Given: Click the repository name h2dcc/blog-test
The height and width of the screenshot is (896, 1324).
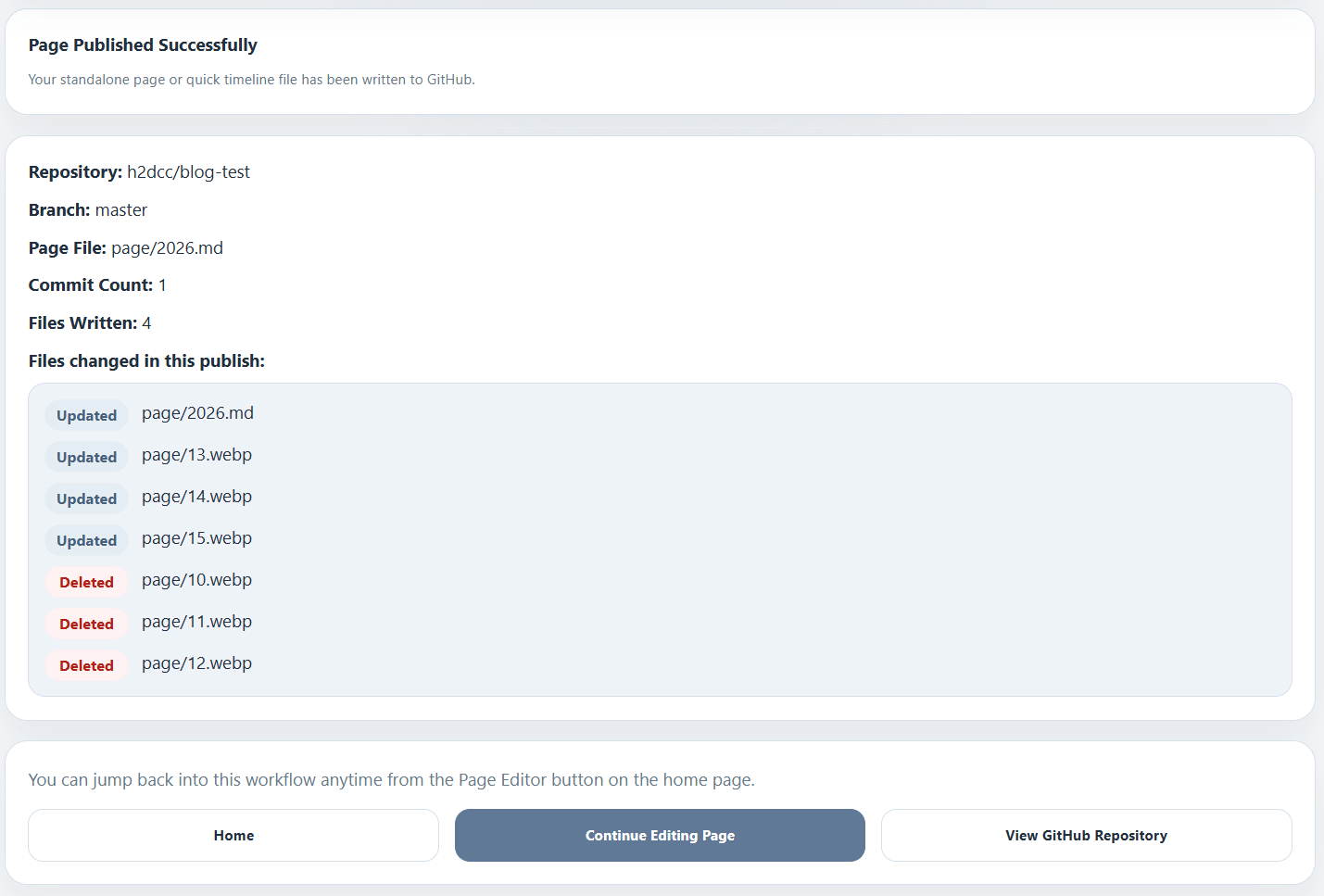Looking at the screenshot, I should coord(188,172).
